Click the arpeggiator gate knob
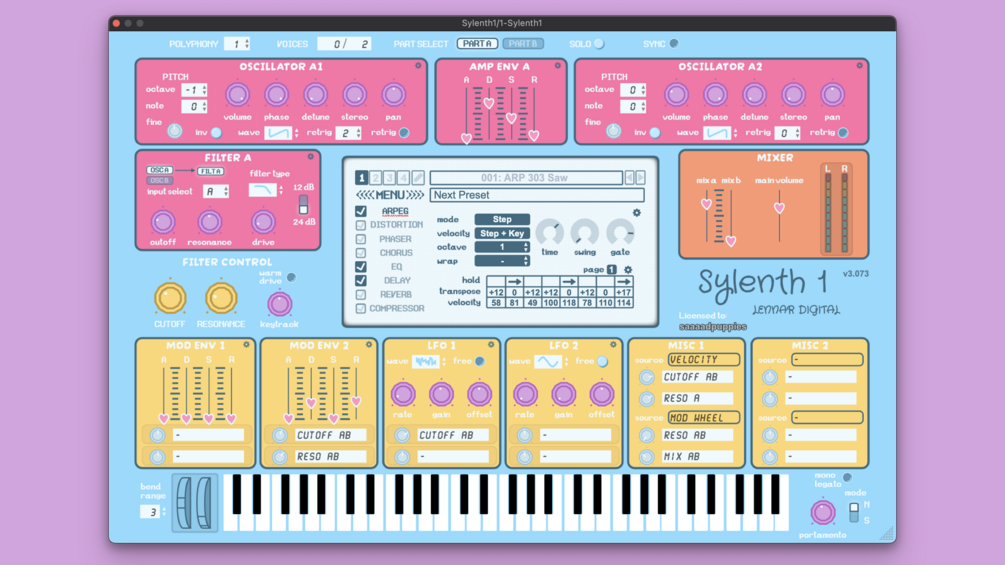1005x565 pixels. click(x=620, y=232)
